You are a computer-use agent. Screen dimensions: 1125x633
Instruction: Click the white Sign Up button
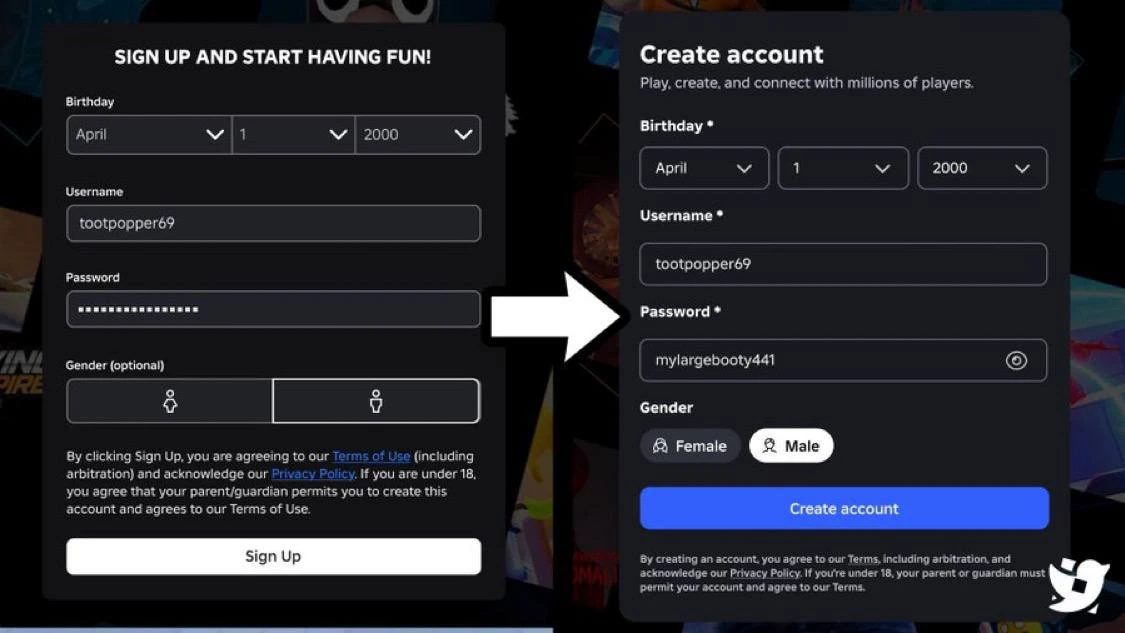273,556
